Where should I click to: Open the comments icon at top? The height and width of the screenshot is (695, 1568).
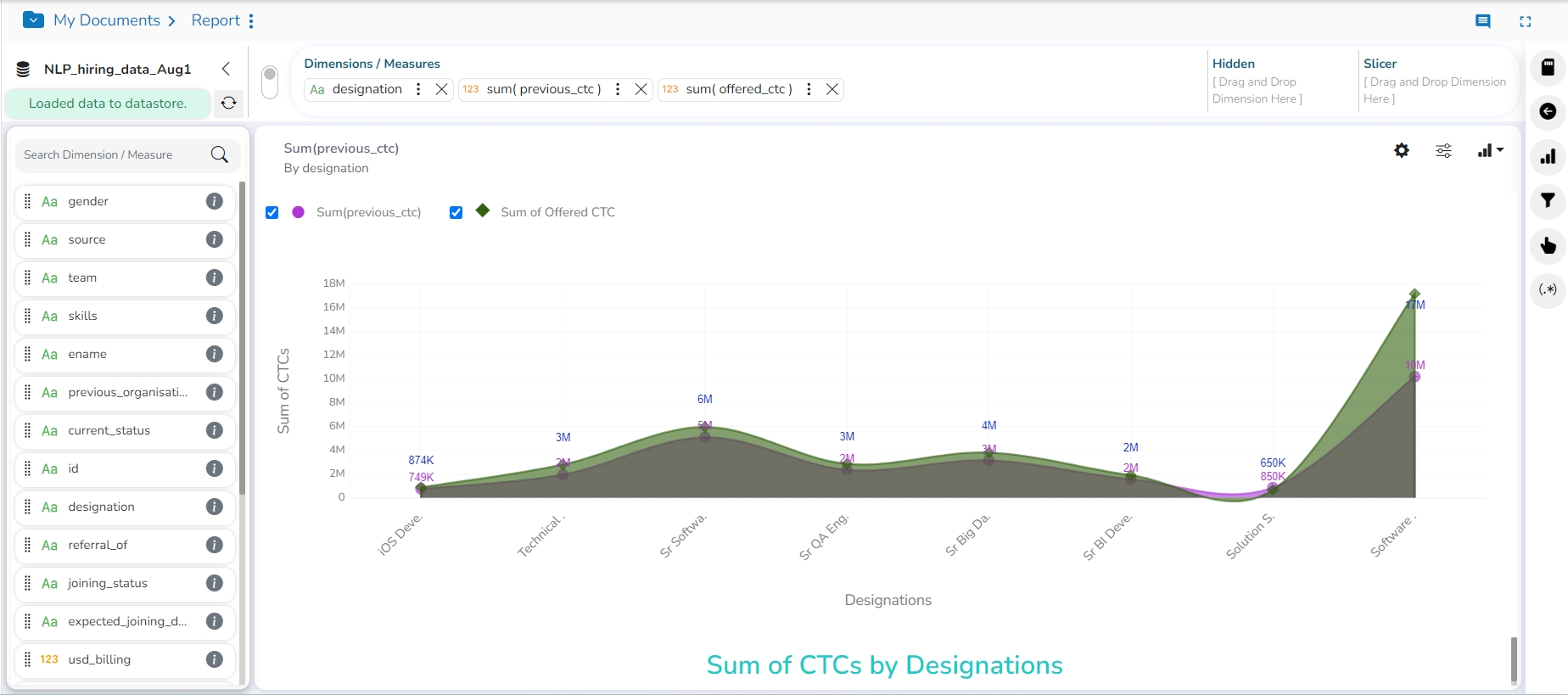tap(1482, 21)
